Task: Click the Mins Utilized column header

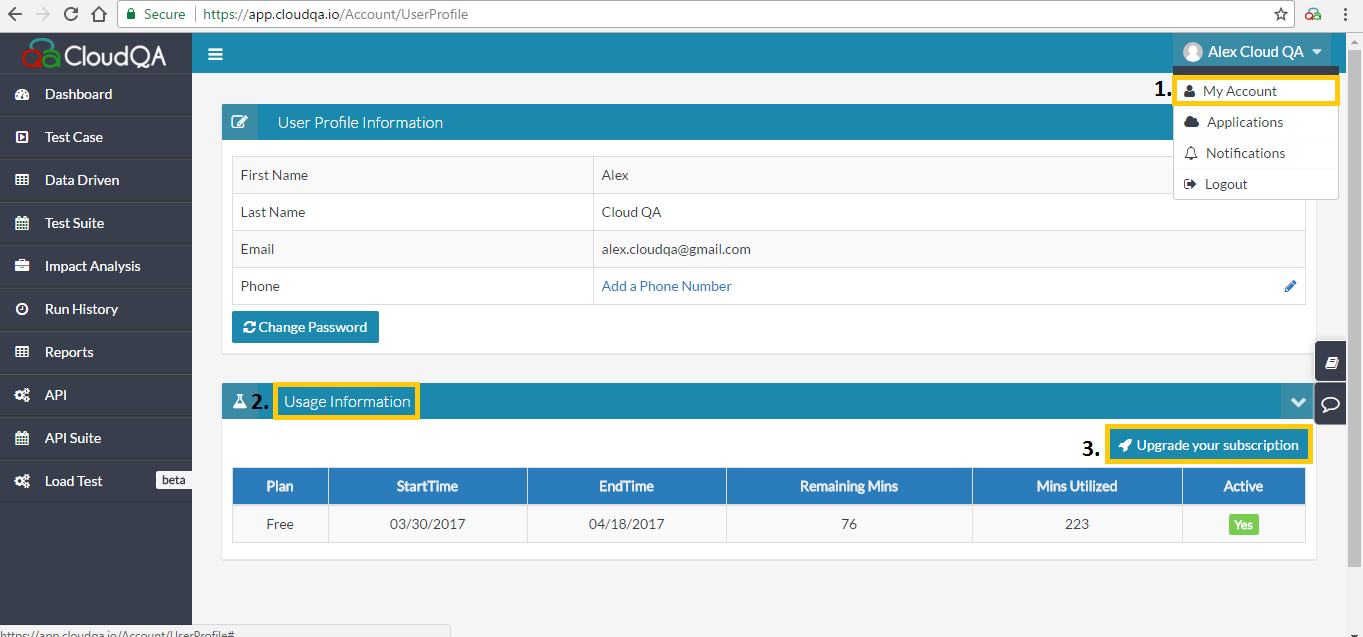Action: click(1077, 486)
